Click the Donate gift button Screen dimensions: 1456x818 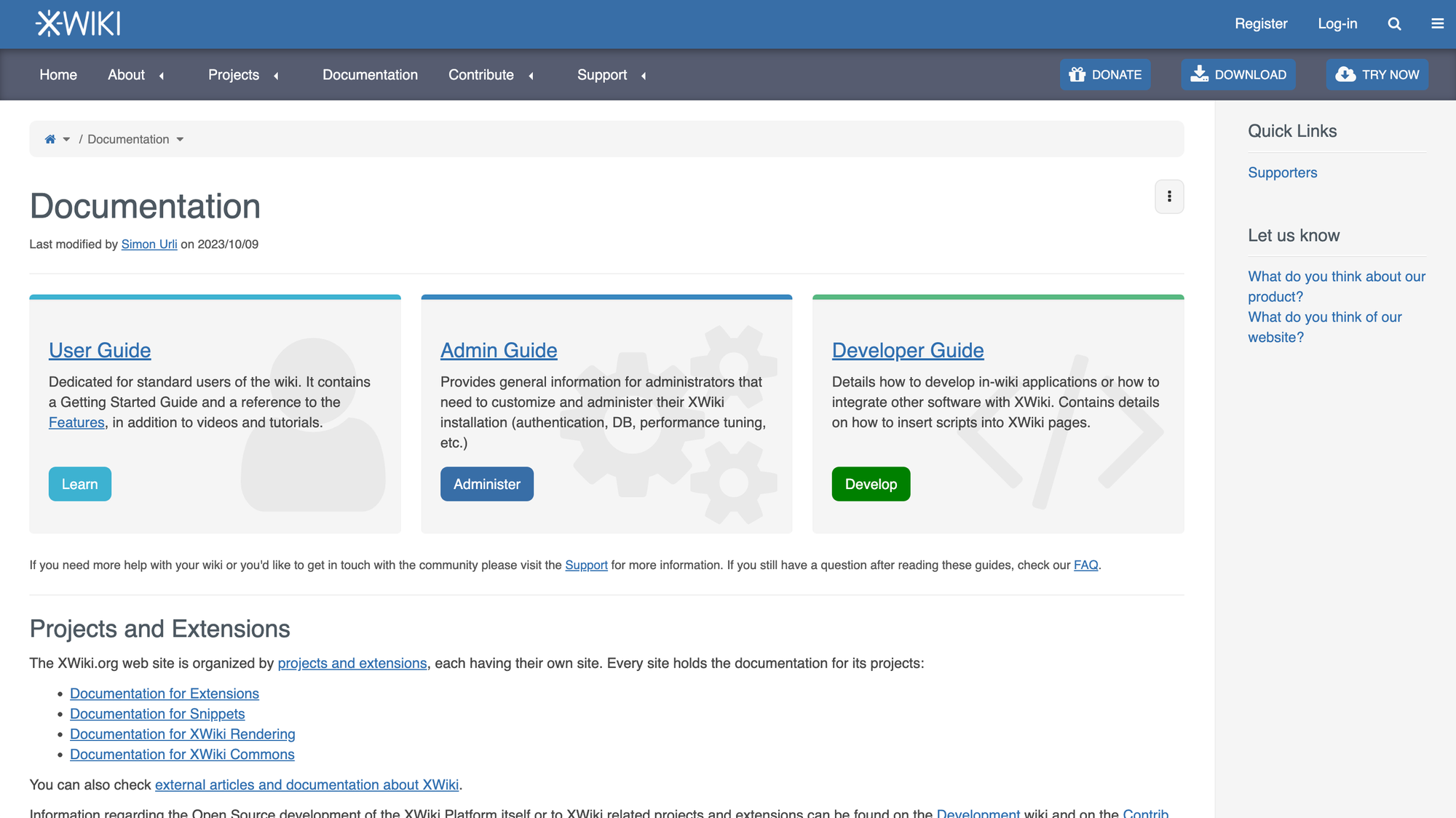(1105, 75)
